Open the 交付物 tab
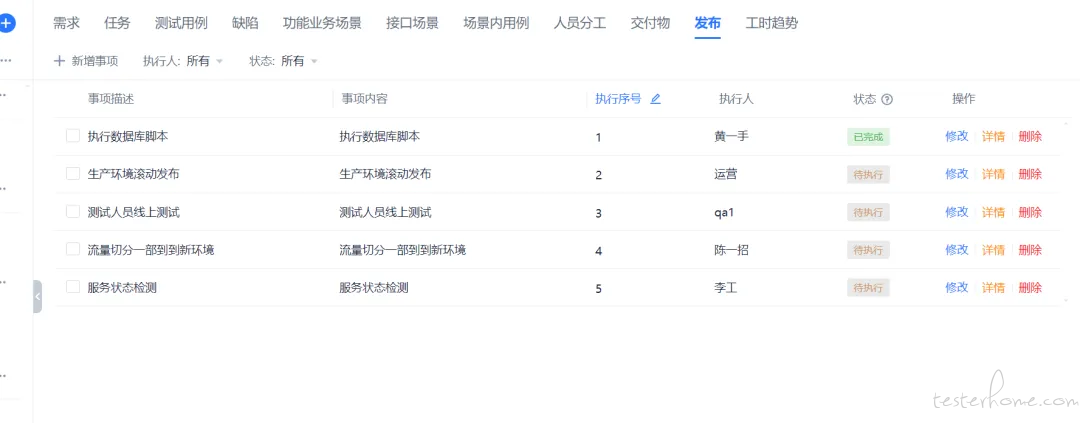Viewport: 1080px width, 423px height. tap(650, 23)
